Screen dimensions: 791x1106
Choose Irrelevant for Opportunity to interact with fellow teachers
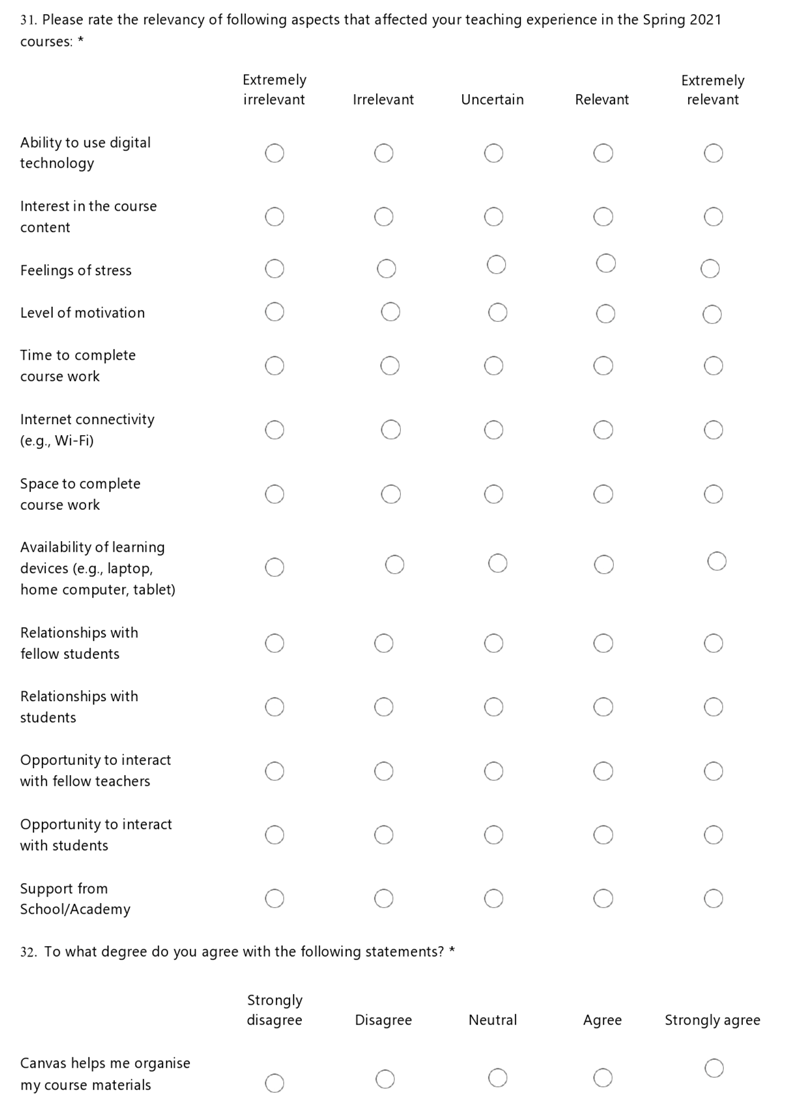[384, 771]
